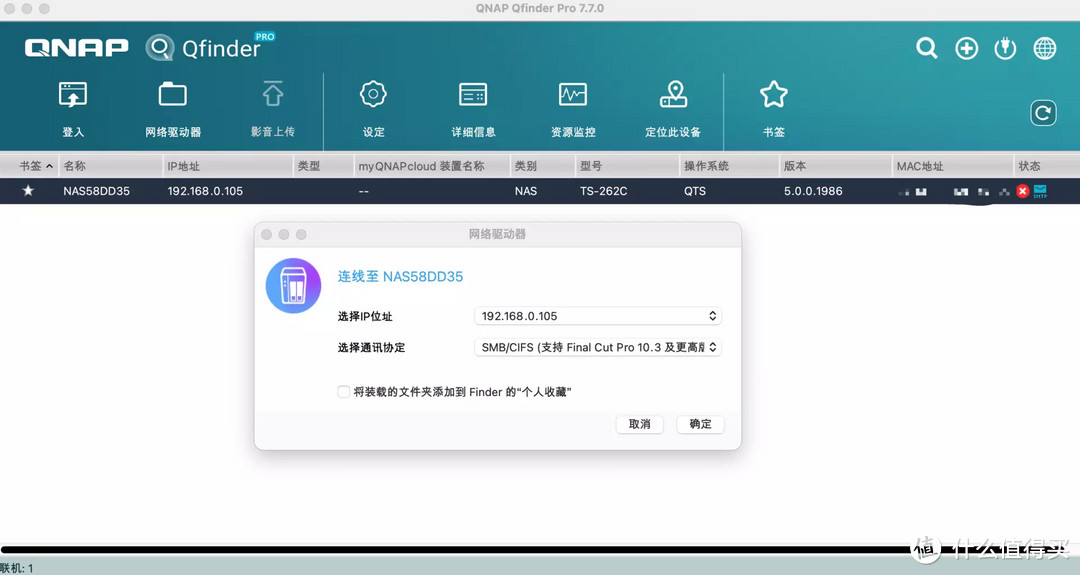Click IP 192.168.0.105 in device row
The height and width of the screenshot is (575, 1080).
click(205, 191)
